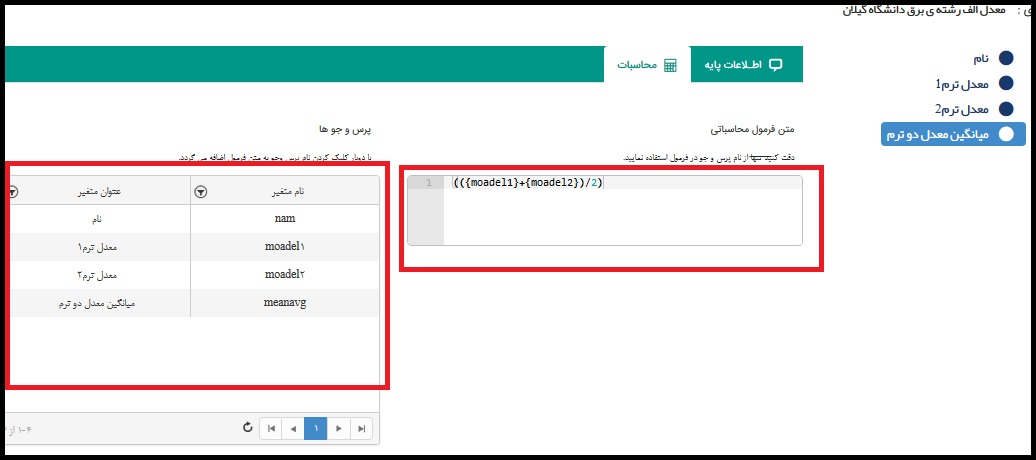Viewport: 1036px width, 460px height.
Task: Click the monitor icon on the اطلاعات پایه tab
Action: [775, 65]
